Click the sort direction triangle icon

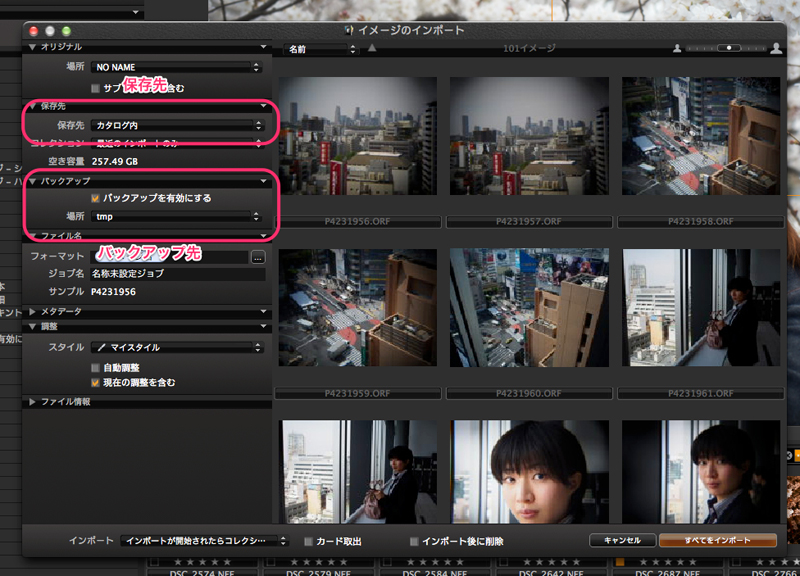point(373,48)
